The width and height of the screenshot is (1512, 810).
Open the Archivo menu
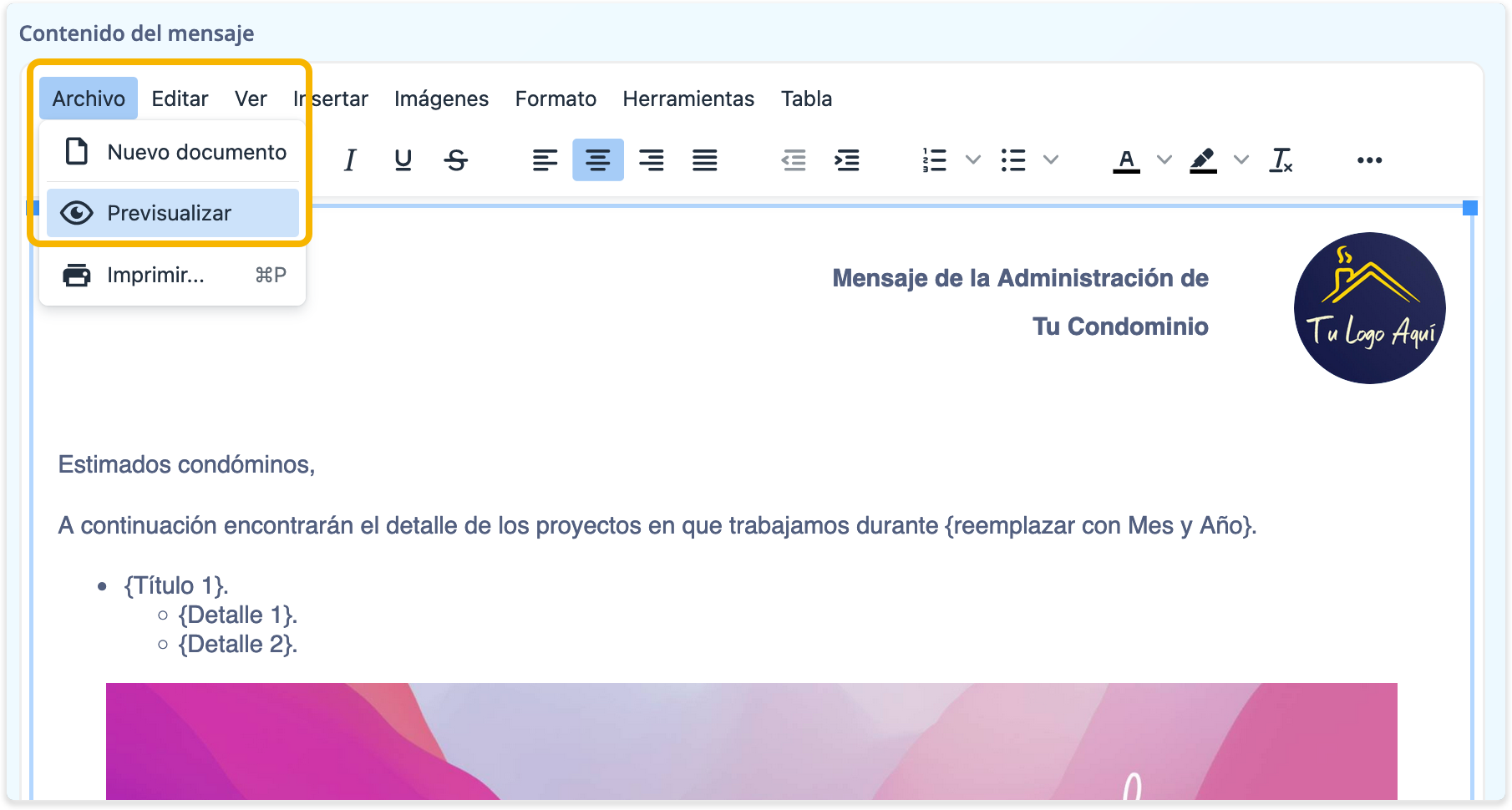tap(89, 99)
